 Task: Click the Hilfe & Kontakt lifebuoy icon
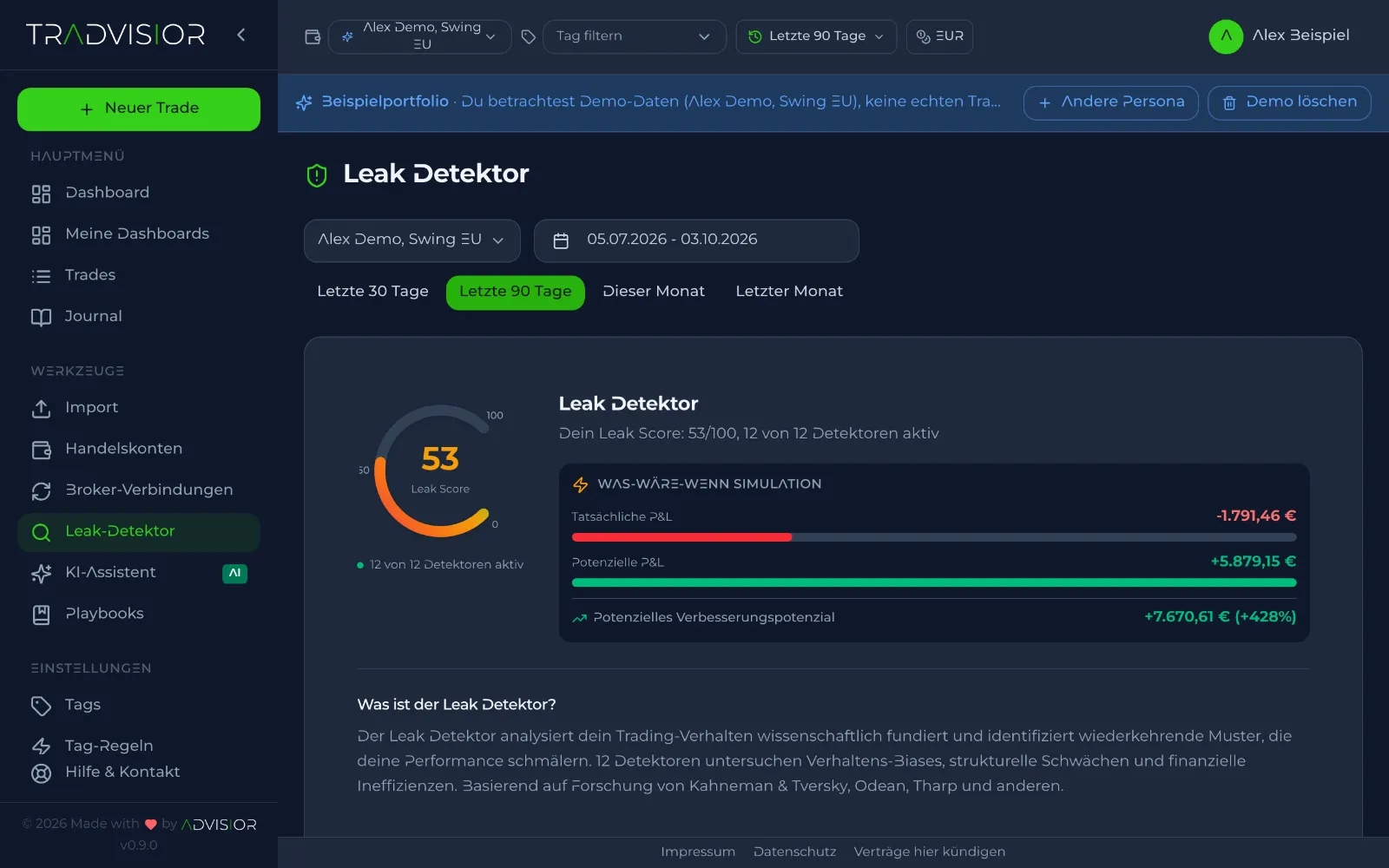pos(41,773)
